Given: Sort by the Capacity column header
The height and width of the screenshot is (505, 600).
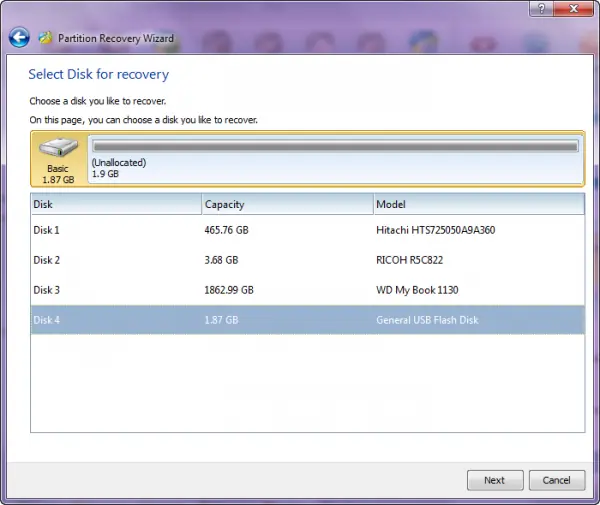Looking at the screenshot, I should tap(287, 204).
